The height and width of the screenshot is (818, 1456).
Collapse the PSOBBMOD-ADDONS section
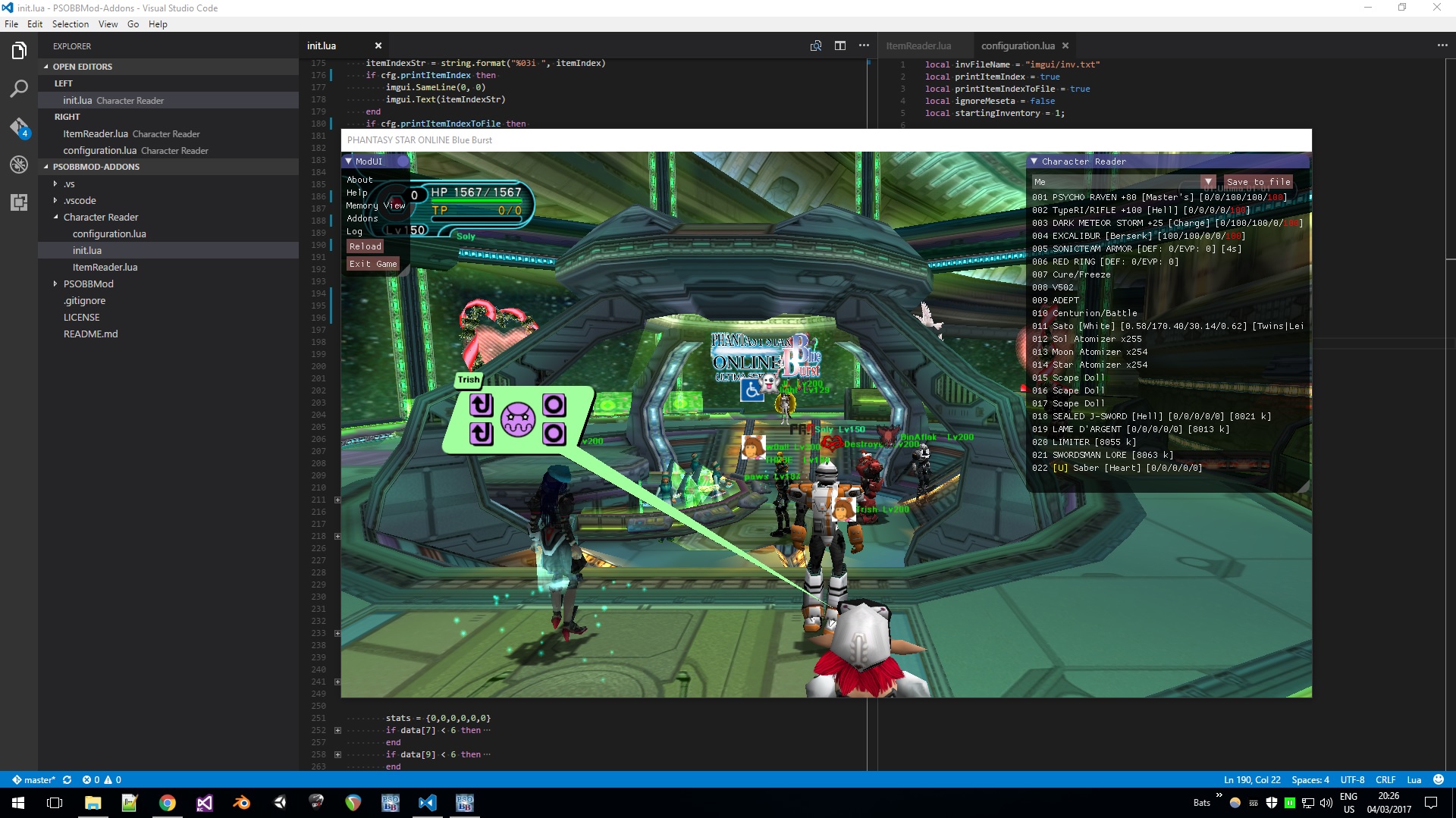[x=46, y=167]
